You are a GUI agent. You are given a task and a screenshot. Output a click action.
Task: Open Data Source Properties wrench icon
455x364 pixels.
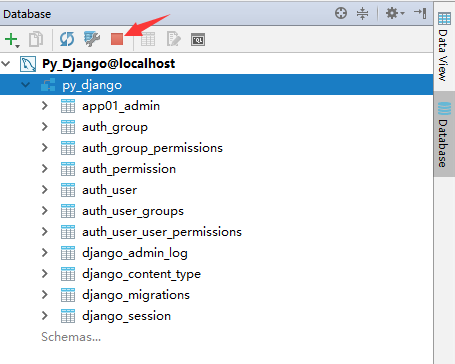tap(92, 39)
